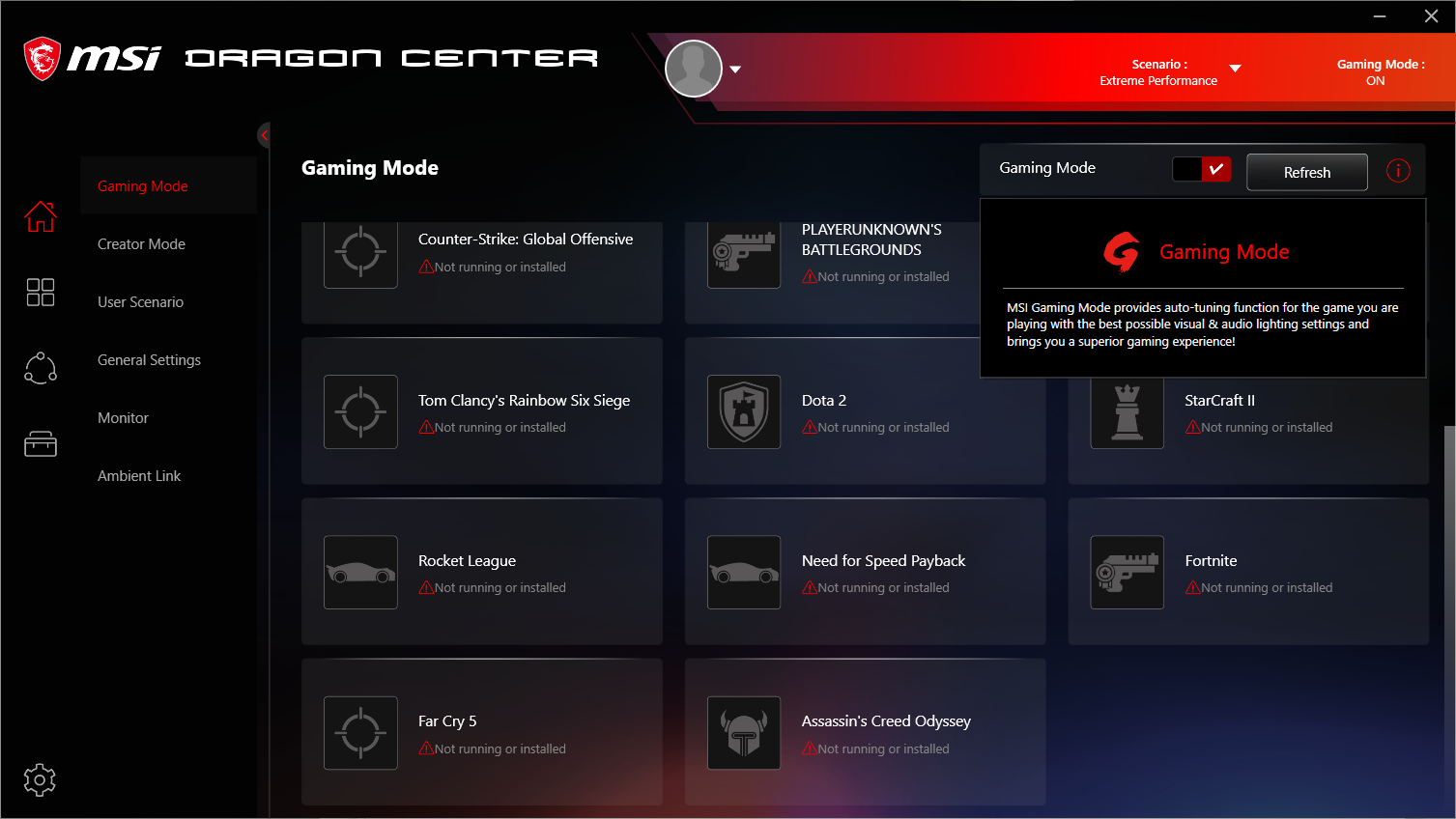The image size is (1456, 819).
Task: Click the Gaming Mode: ON status label
Action: click(1381, 72)
